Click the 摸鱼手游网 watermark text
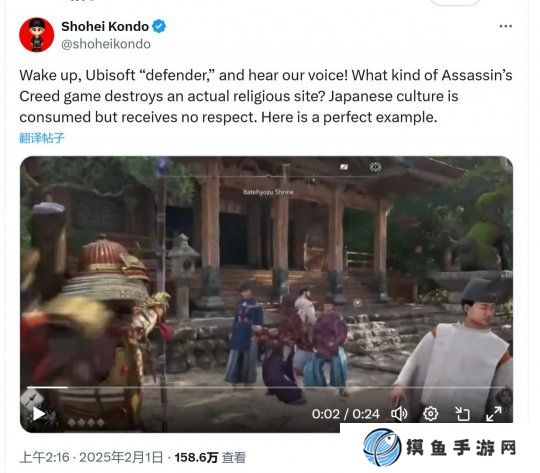 pyautogui.click(x=461, y=448)
